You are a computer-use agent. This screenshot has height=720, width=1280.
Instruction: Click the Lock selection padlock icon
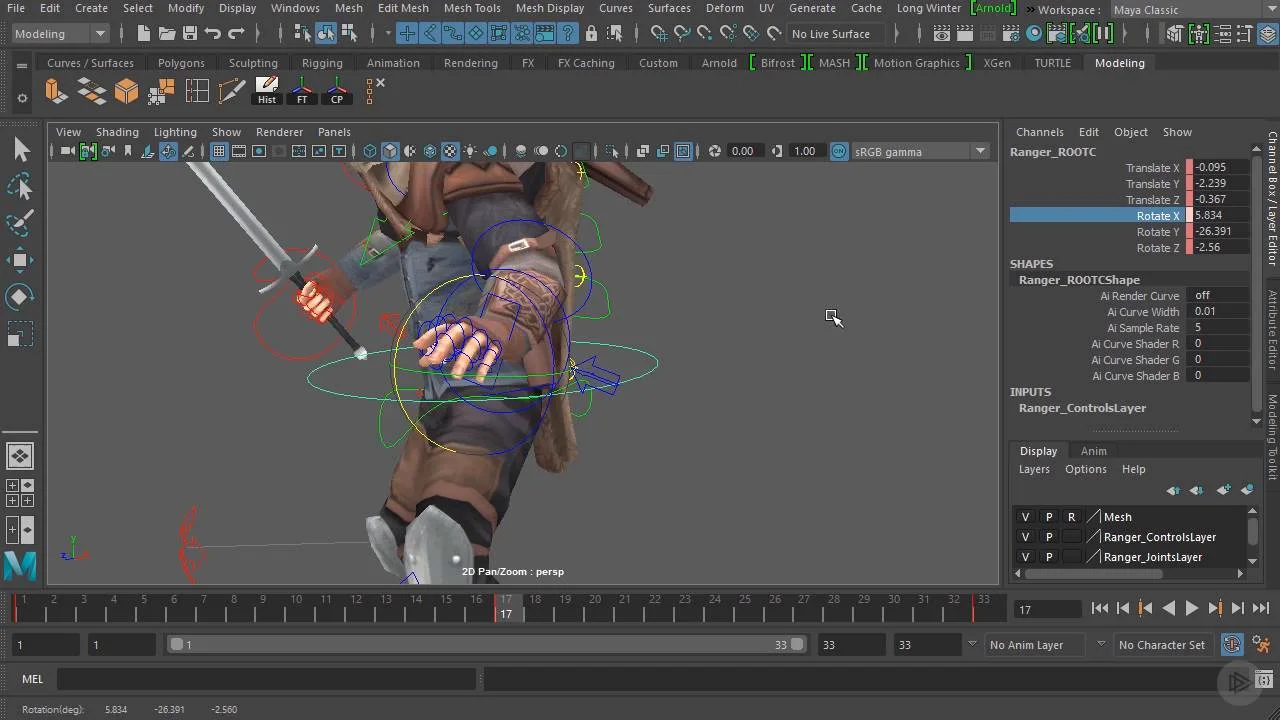click(x=591, y=33)
